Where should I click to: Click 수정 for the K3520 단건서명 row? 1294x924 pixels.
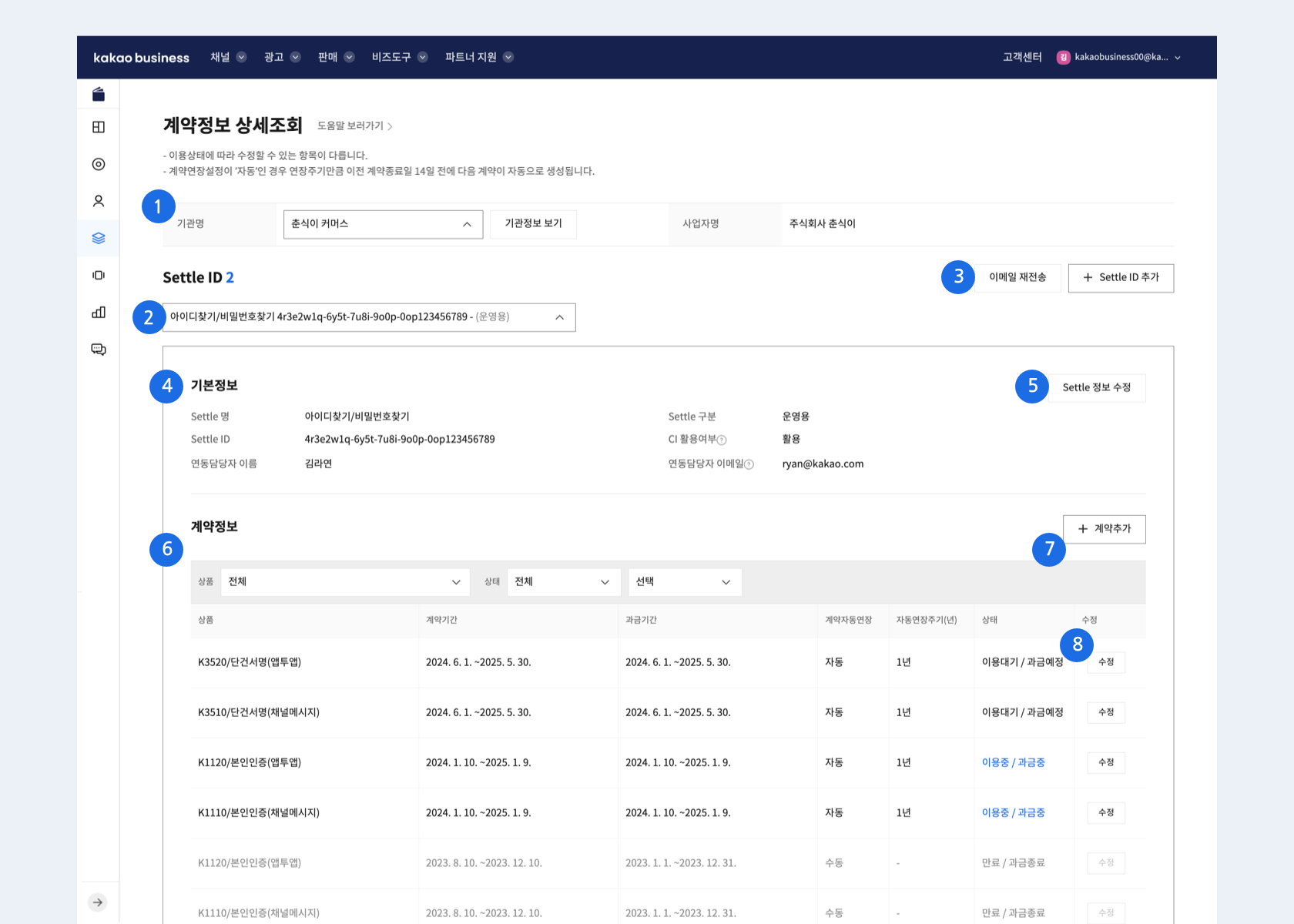point(1105,662)
